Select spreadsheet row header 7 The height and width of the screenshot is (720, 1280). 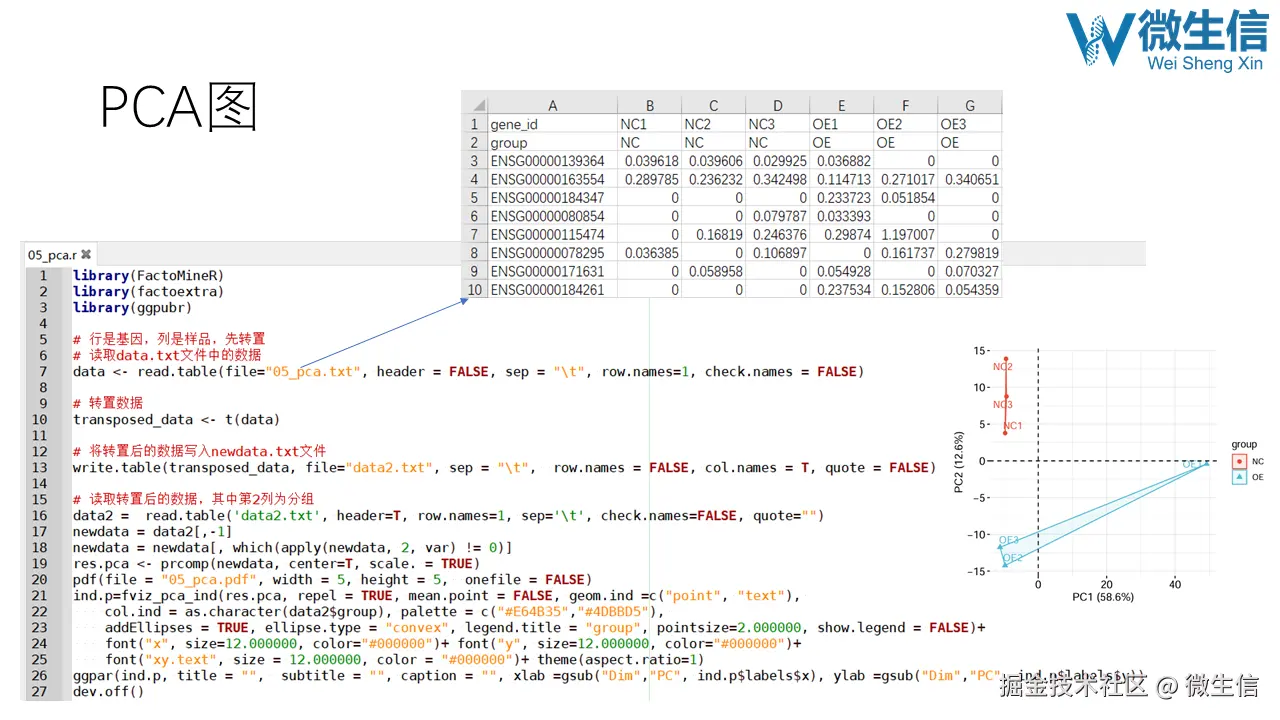pos(474,235)
